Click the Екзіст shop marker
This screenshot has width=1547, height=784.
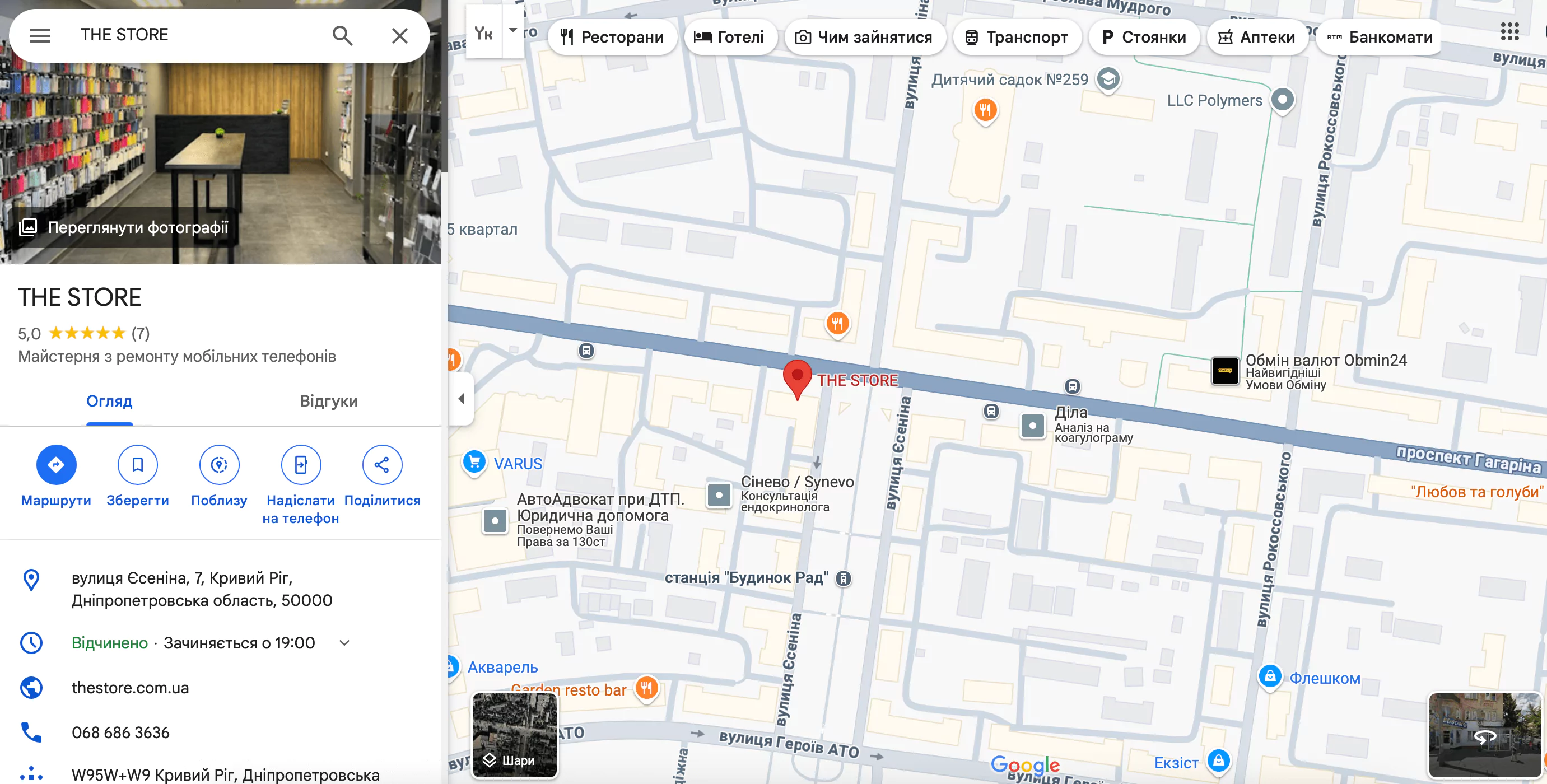click(x=1218, y=761)
